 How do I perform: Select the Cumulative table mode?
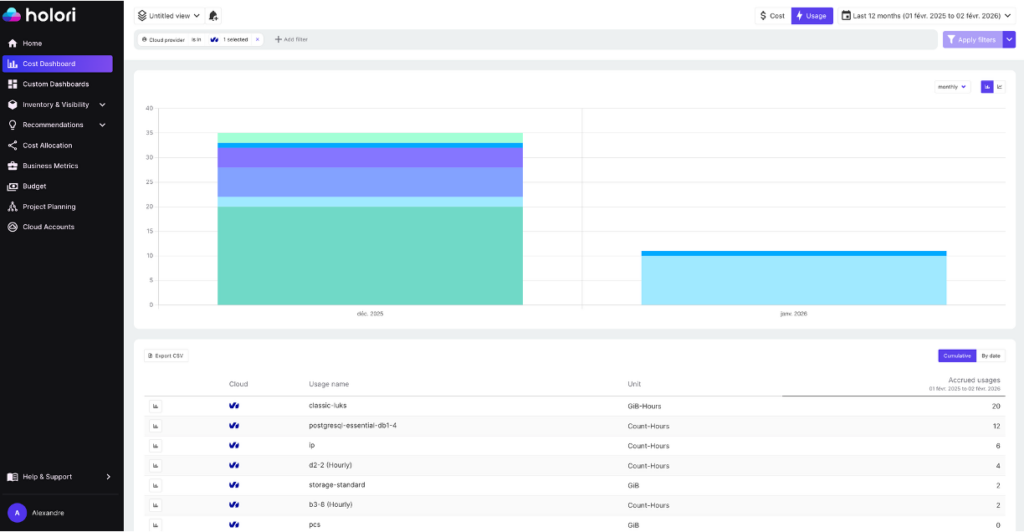(956, 356)
